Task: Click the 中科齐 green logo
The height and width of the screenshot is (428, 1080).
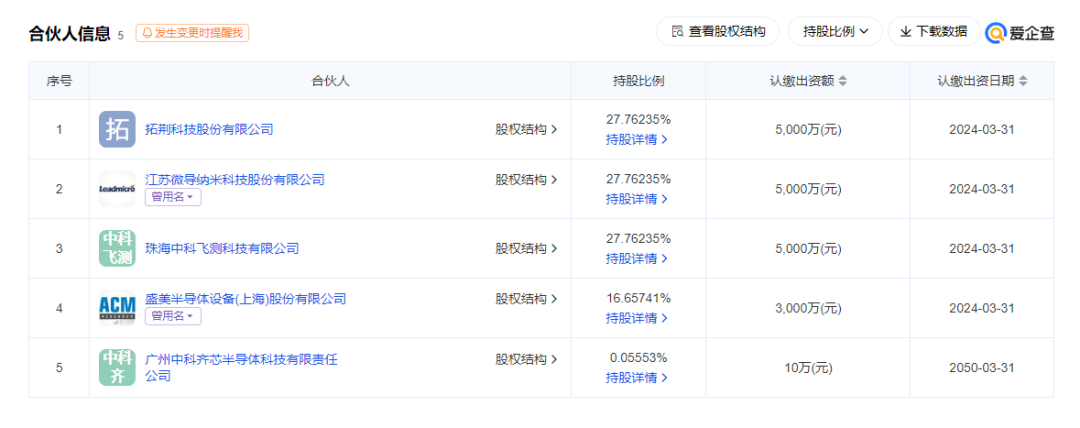Action: [117, 368]
